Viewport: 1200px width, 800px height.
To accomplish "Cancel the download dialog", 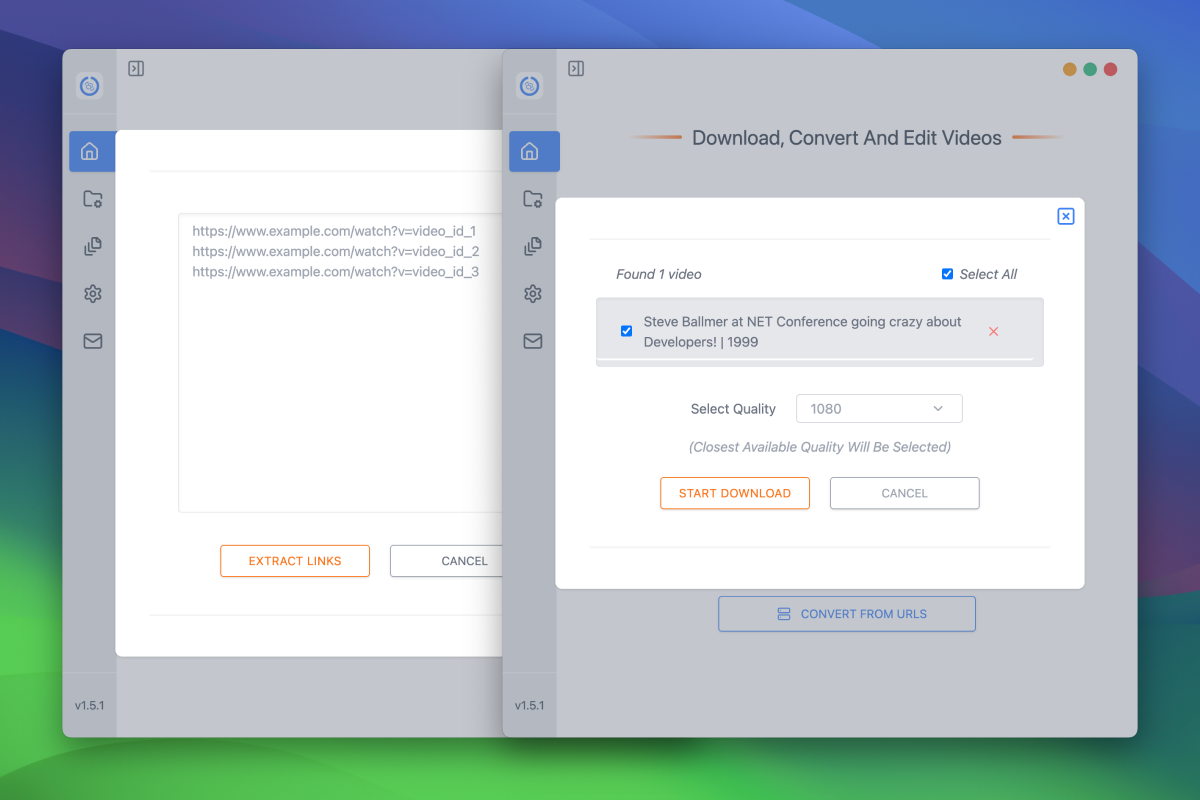I will click(x=904, y=493).
